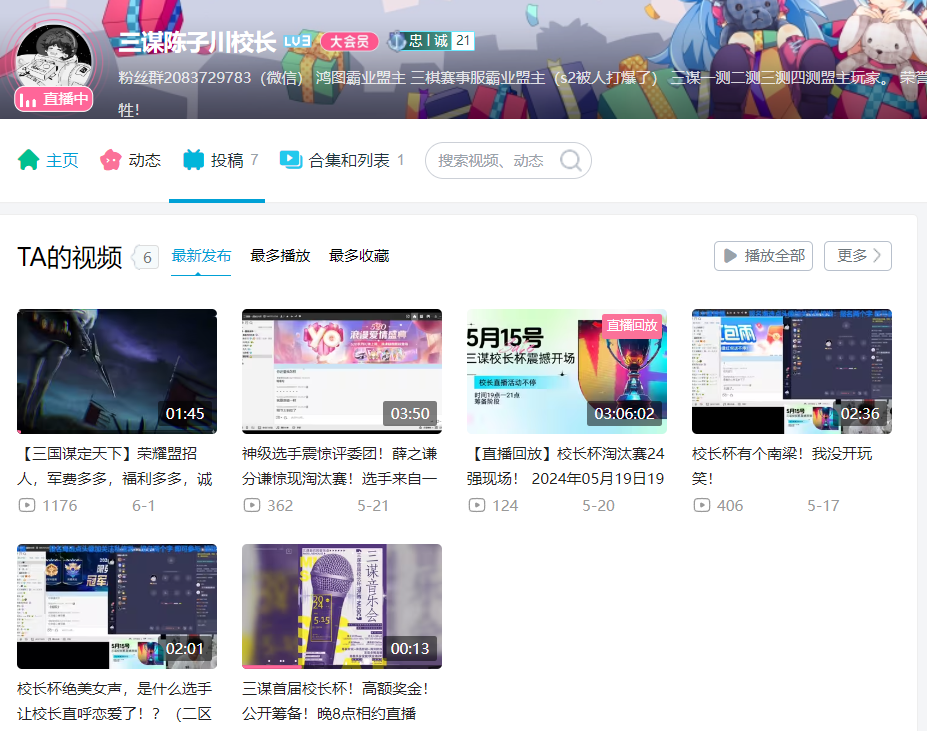Screen dimensions: 927x731
Task: Click play-count icon beside 362
Action: 252,506
